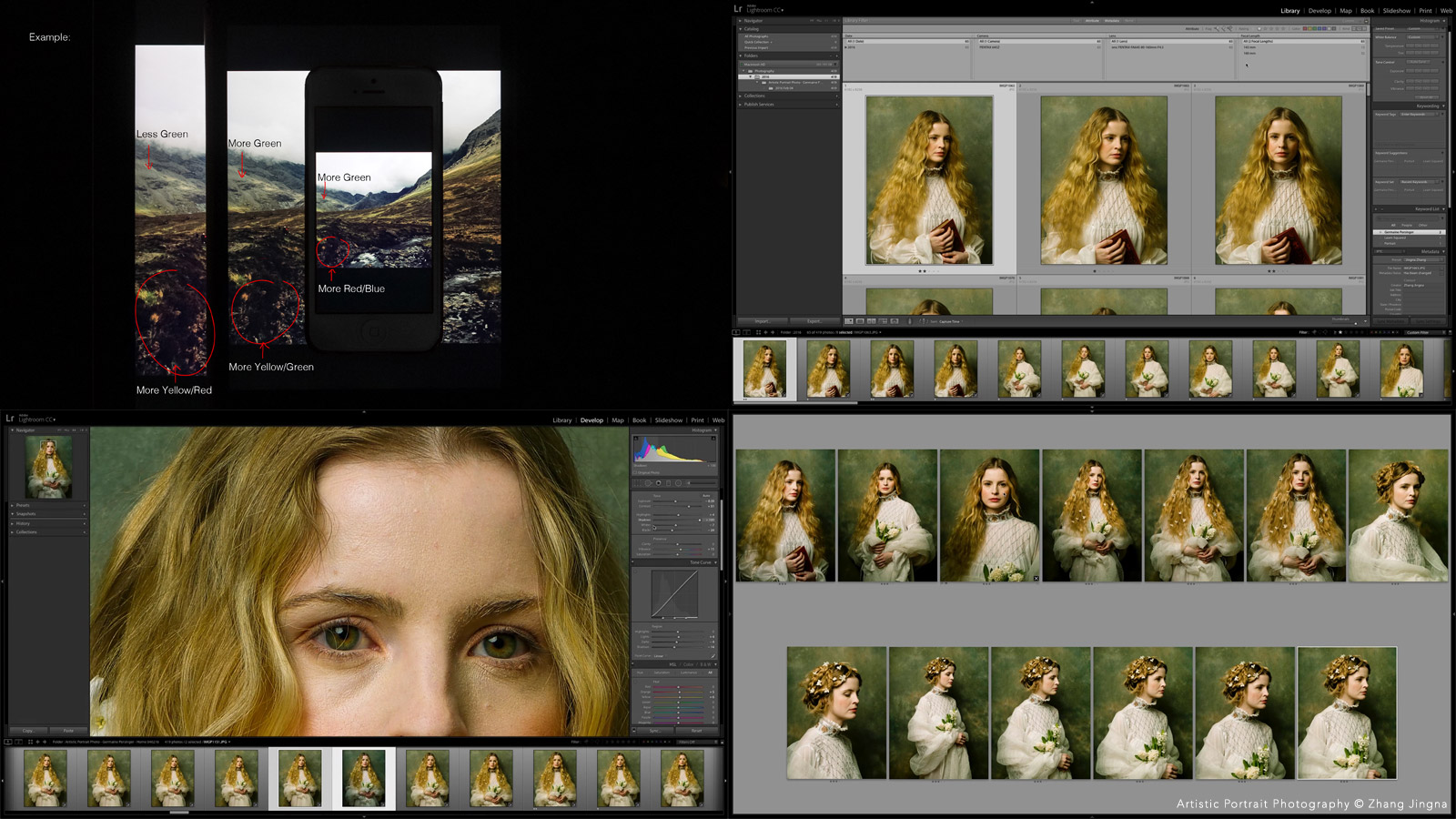The image size is (1456, 819).
Task: Click the Lightroom CC identity plate logo in Develop window
Action: point(32,420)
